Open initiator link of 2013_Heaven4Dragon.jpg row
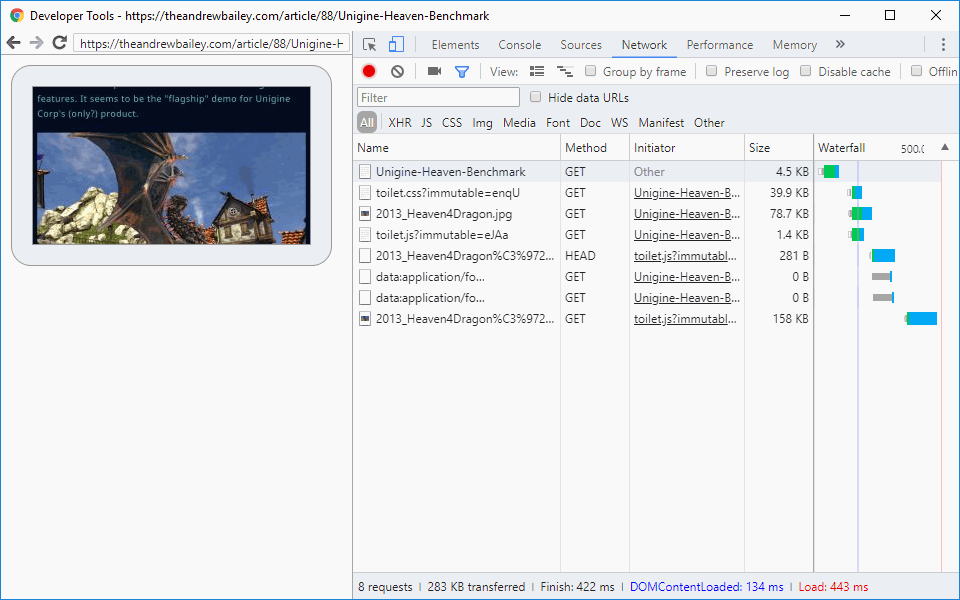 (686, 214)
